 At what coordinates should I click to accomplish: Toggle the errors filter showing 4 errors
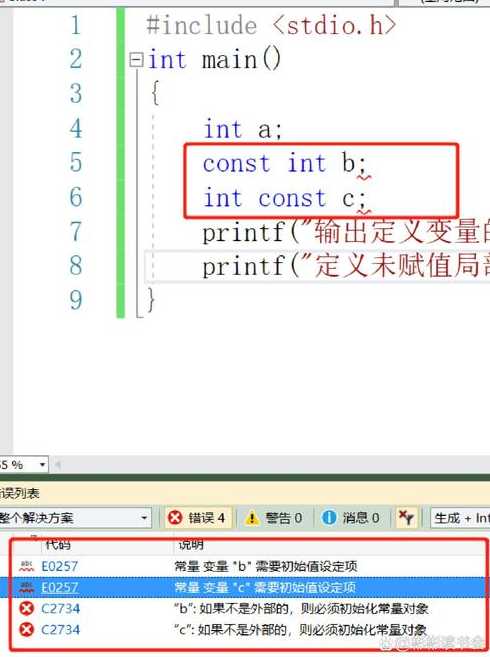pyautogui.click(x=197, y=518)
